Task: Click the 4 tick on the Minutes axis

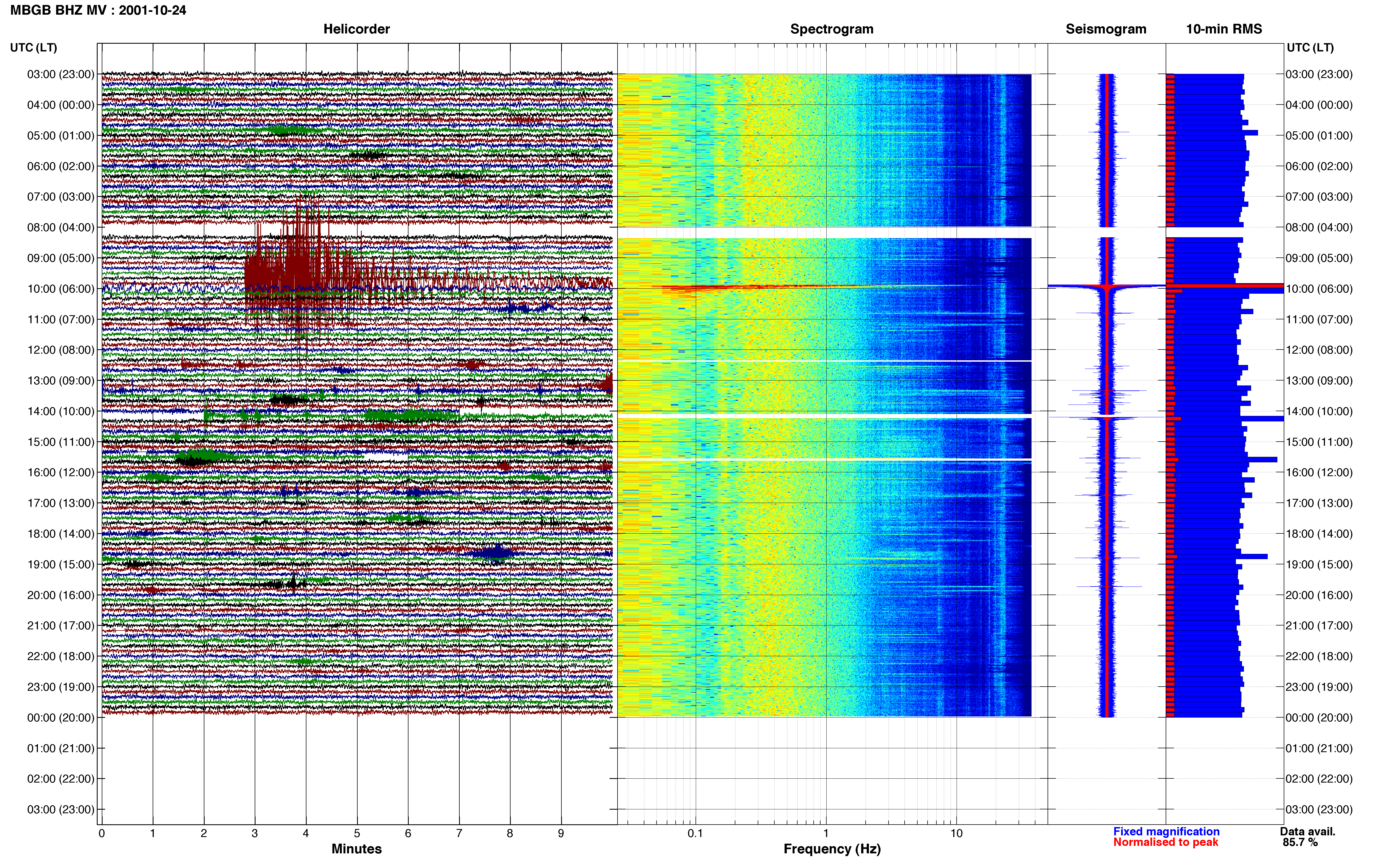Action: pos(306,833)
